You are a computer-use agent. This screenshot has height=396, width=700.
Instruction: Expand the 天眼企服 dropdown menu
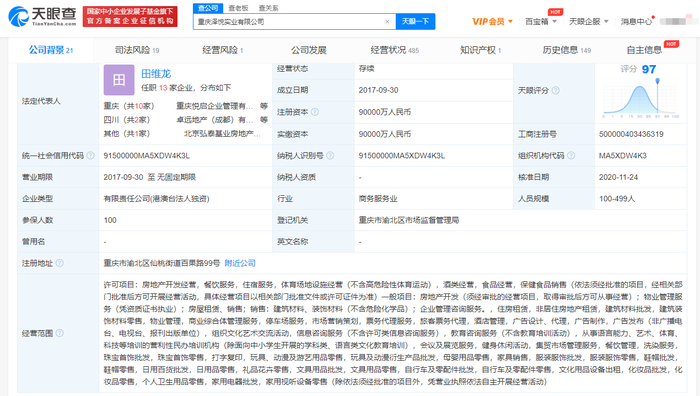(x=588, y=21)
